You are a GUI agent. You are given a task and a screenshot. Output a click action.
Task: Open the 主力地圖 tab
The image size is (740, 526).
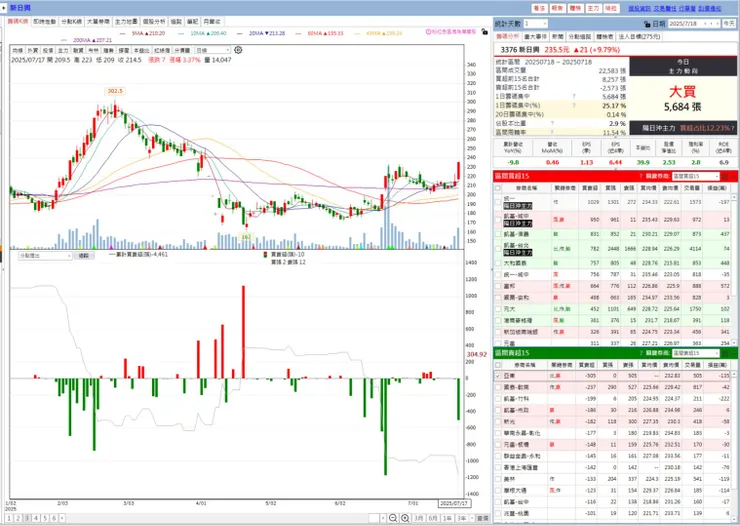126,22
